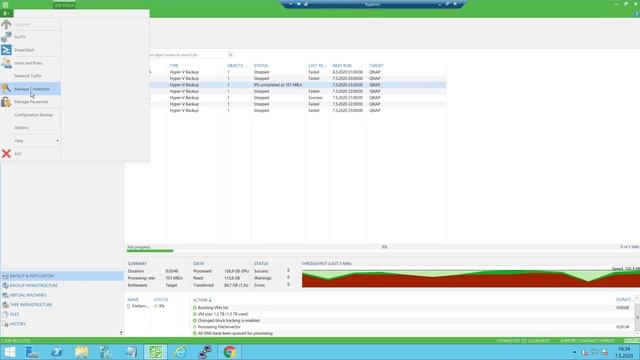Sort by the Next Run column header
The image size is (640, 360).
point(342,66)
